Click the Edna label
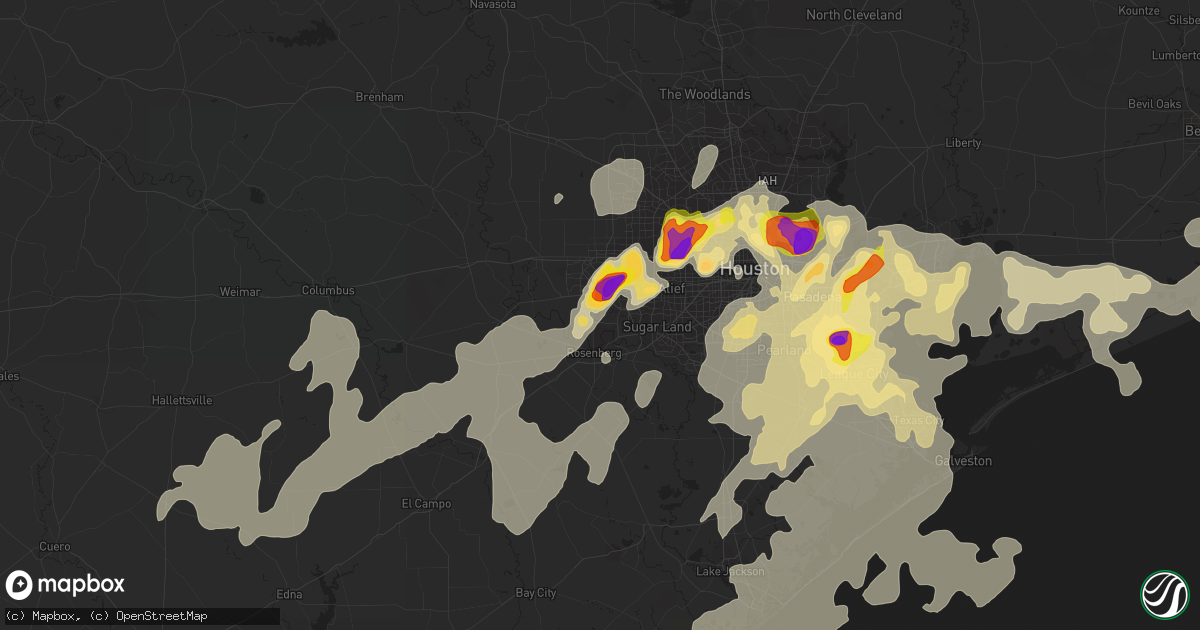The height and width of the screenshot is (630, 1200). [289, 594]
